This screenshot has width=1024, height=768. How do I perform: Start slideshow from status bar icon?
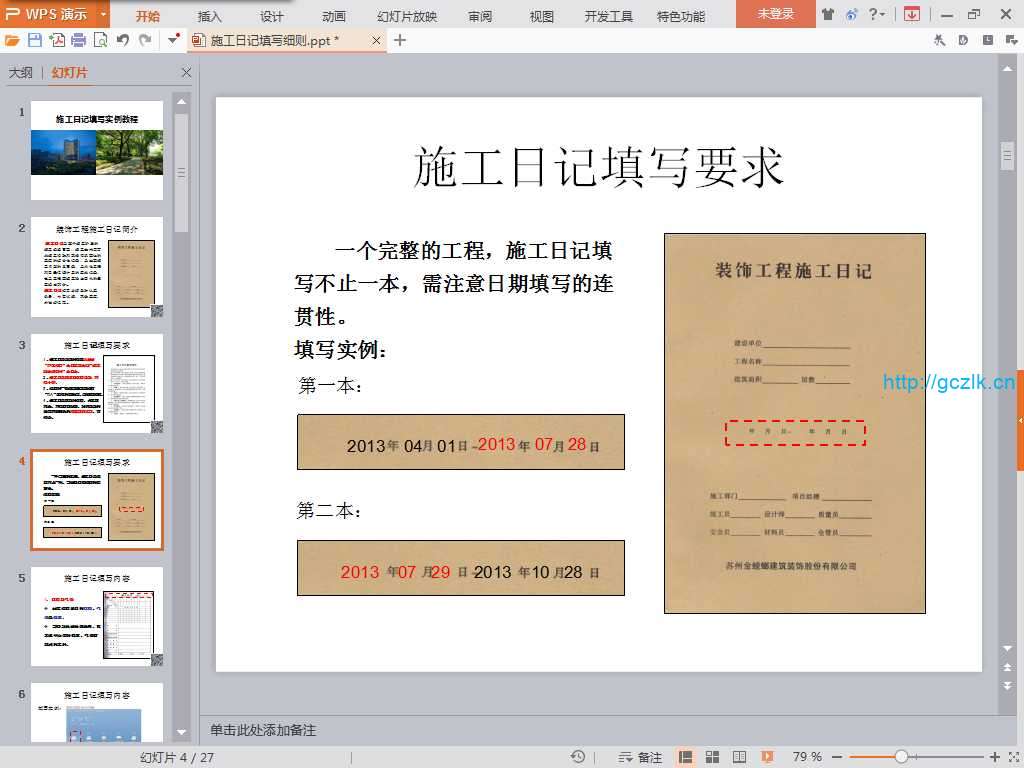point(767,757)
